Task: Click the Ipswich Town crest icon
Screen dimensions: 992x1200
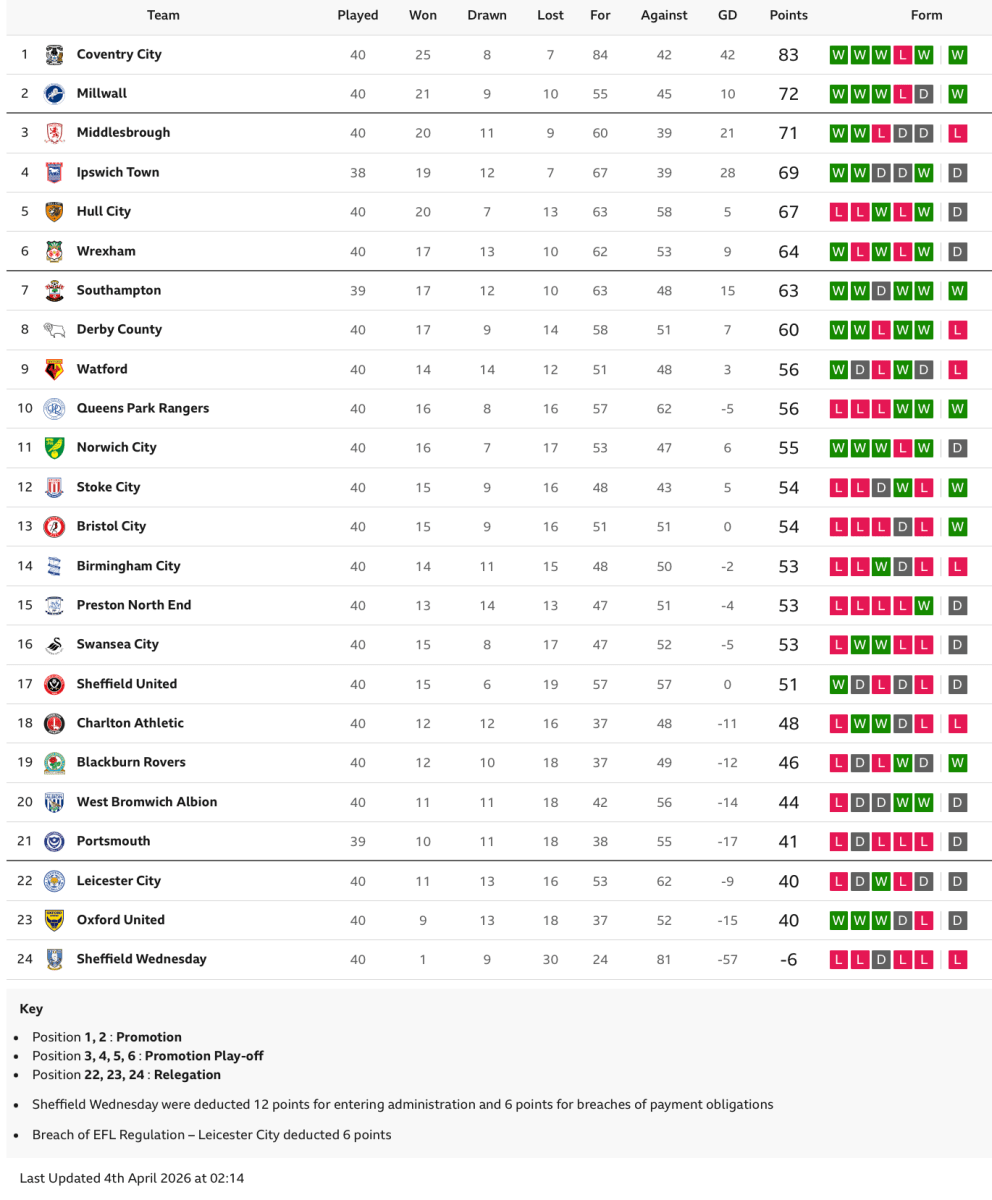Action: click(55, 173)
